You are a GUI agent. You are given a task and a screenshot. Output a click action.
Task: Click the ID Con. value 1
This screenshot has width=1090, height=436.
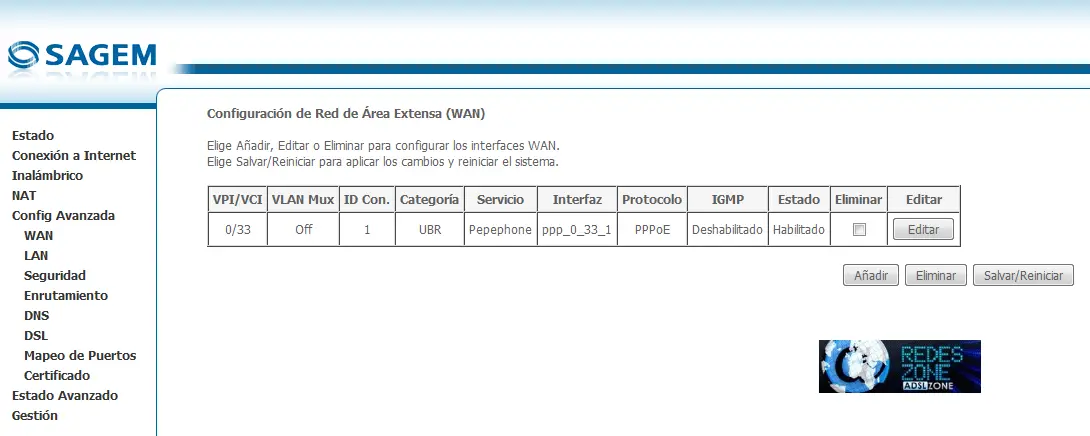point(367,229)
